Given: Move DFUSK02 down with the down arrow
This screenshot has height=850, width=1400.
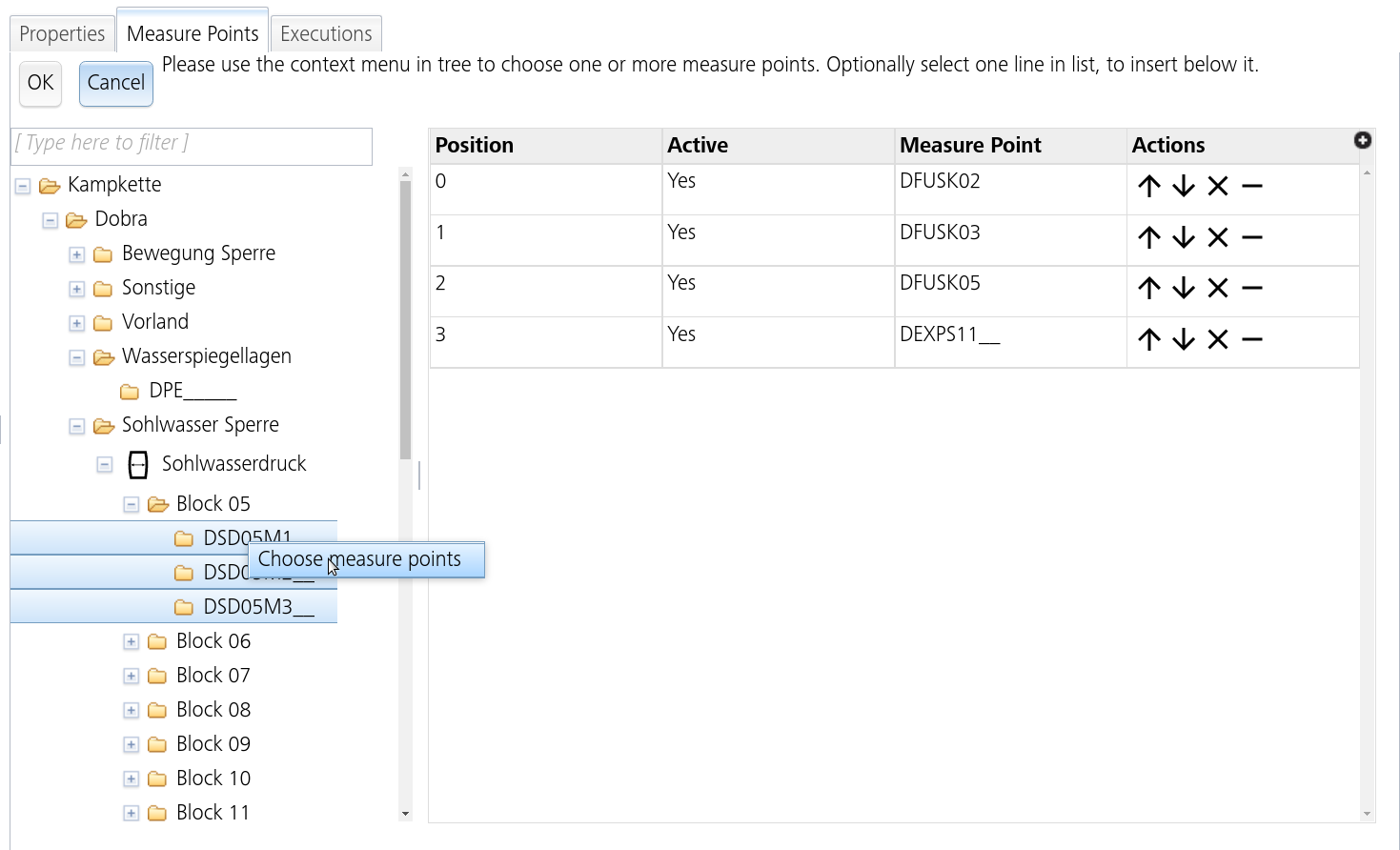Looking at the screenshot, I should (x=1183, y=187).
